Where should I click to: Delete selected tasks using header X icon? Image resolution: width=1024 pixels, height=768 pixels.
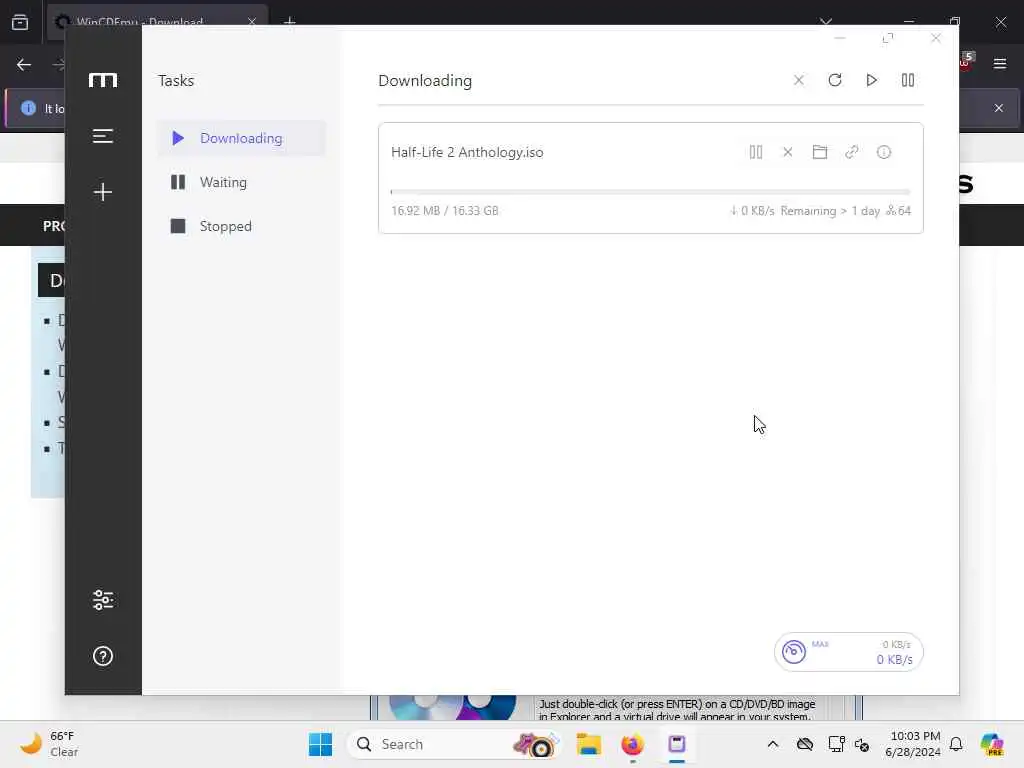pyautogui.click(x=799, y=80)
